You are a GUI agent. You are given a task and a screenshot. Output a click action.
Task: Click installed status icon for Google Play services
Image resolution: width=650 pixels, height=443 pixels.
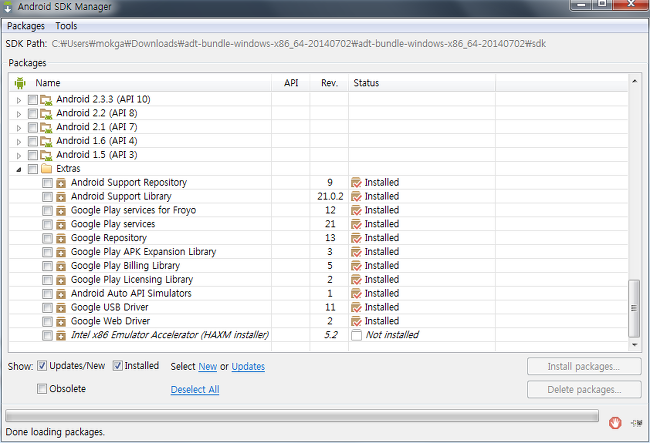[356, 224]
